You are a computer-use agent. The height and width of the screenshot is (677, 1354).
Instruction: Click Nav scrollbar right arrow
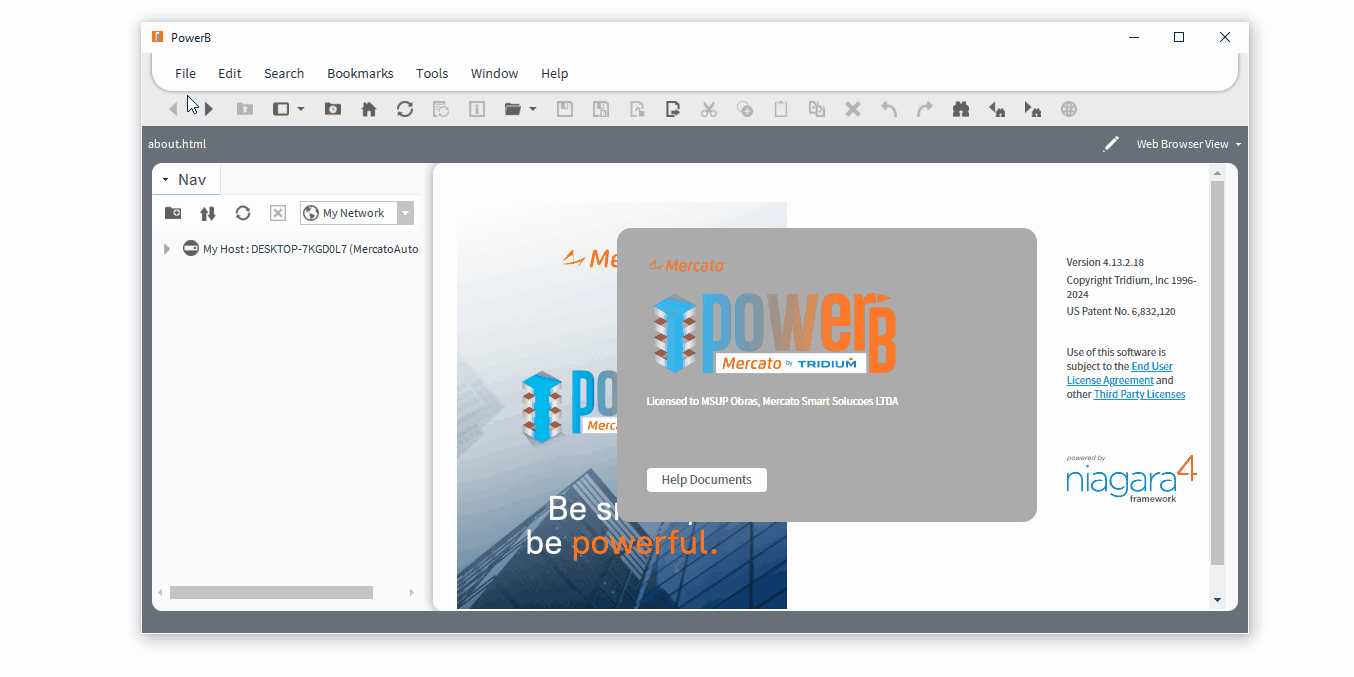point(411,592)
